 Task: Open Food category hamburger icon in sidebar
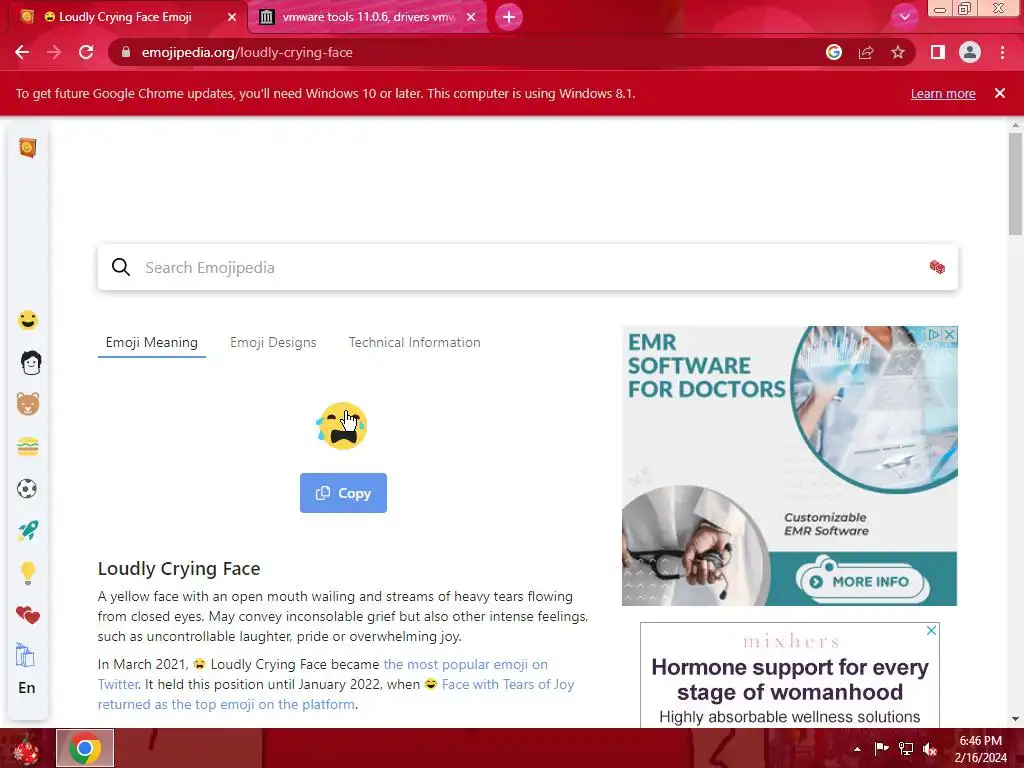pyautogui.click(x=27, y=447)
